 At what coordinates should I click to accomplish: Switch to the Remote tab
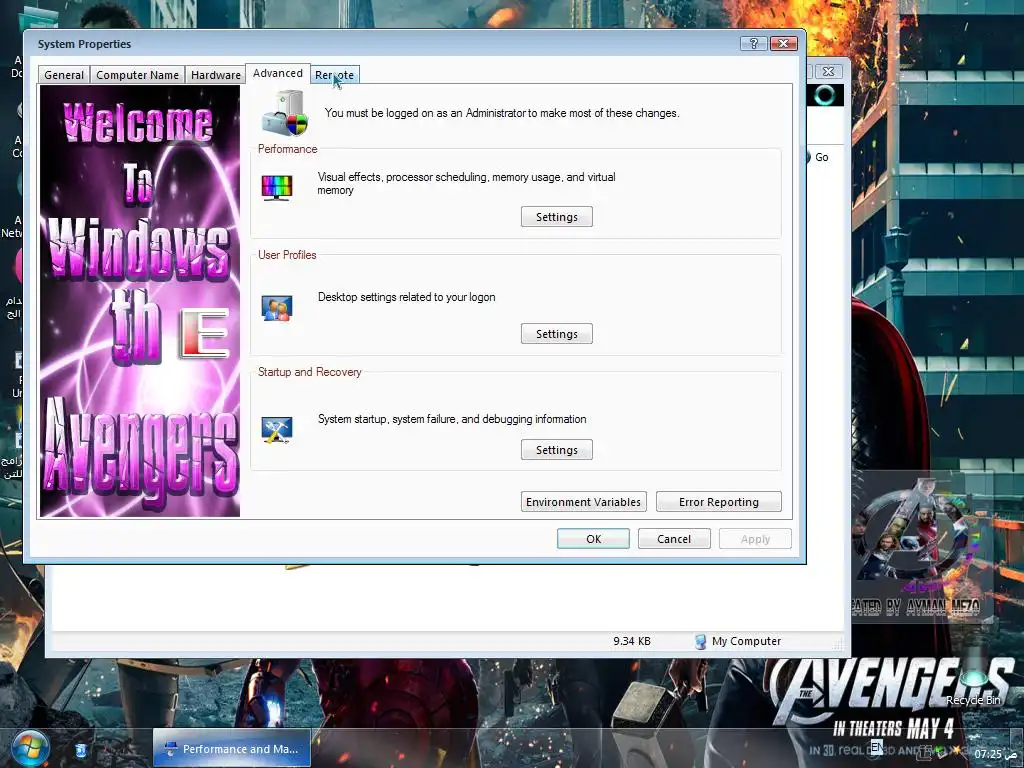tap(334, 75)
